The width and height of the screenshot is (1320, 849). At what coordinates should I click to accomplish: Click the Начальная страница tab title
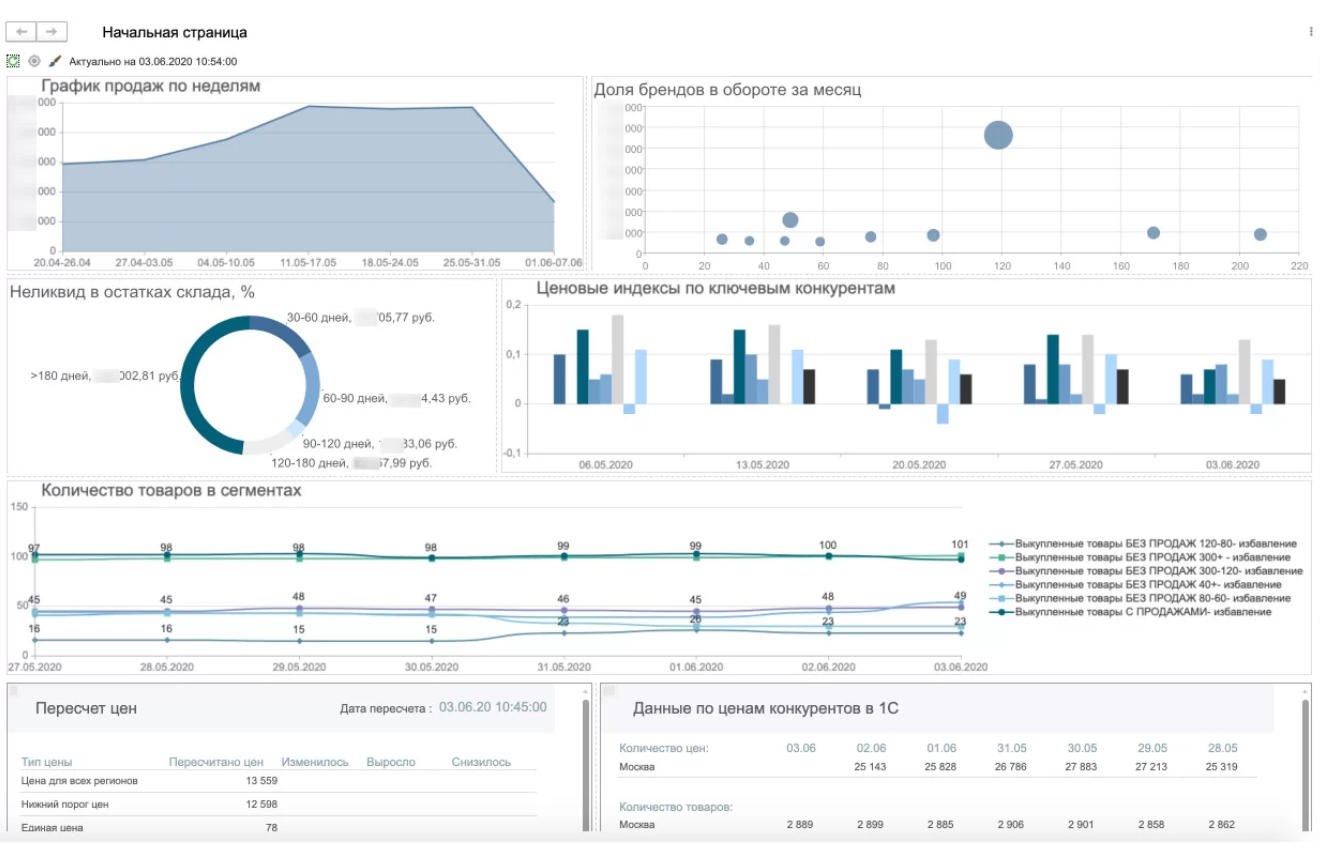point(174,33)
